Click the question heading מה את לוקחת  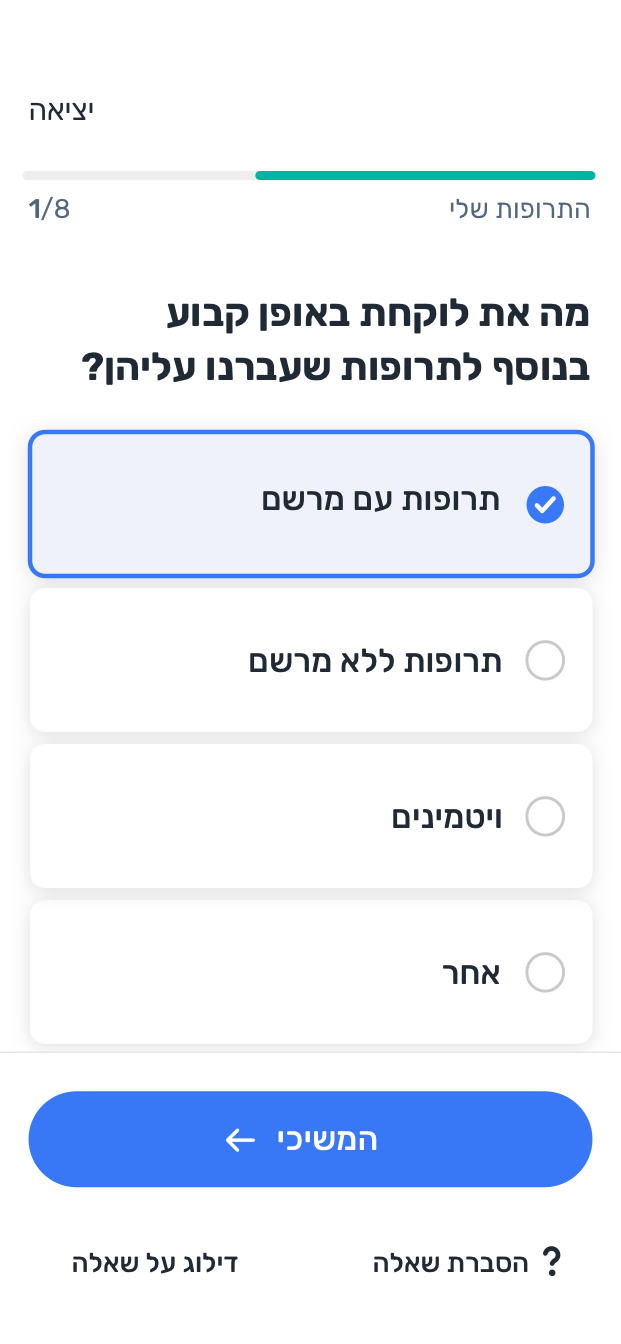tap(336, 341)
